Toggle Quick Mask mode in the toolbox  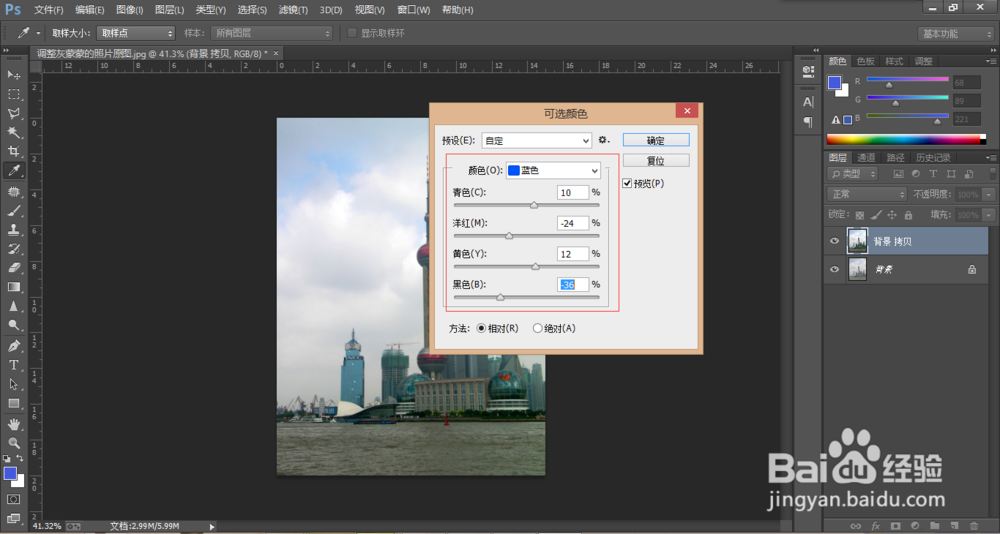pyautogui.click(x=13, y=499)
